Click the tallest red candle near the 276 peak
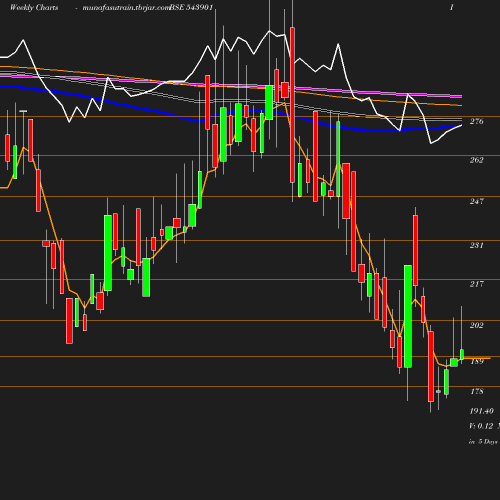Image resolution: width=500 pixels, height=500 pixels. pos(292,105)
